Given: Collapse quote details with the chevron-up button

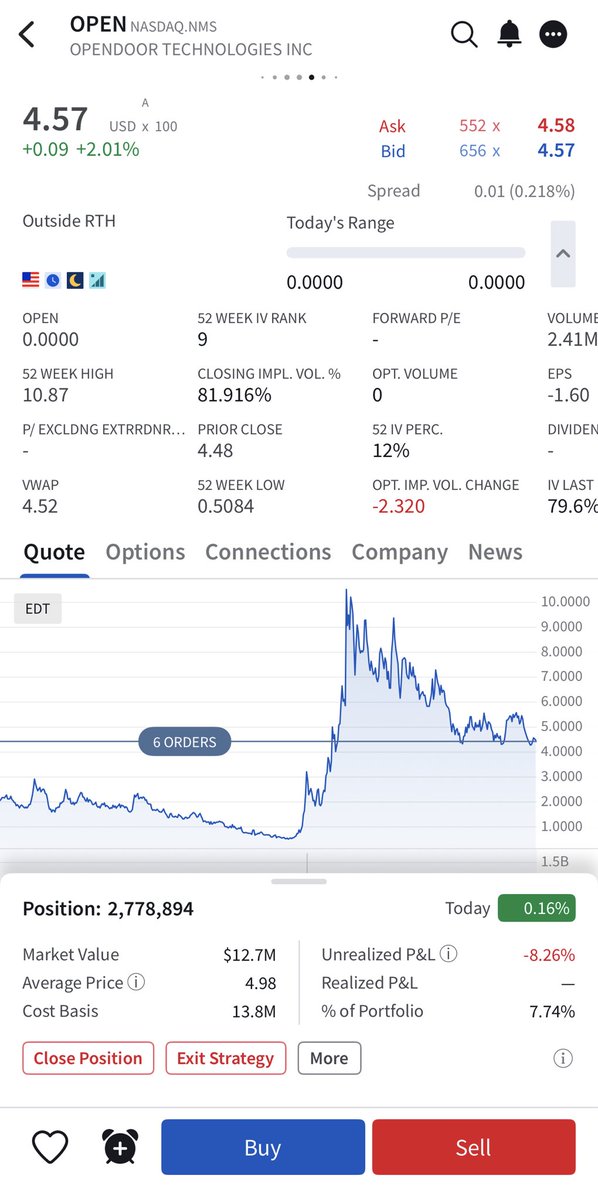Looking at the screenshot, I should pyautogui.click(x=563, y=254).
